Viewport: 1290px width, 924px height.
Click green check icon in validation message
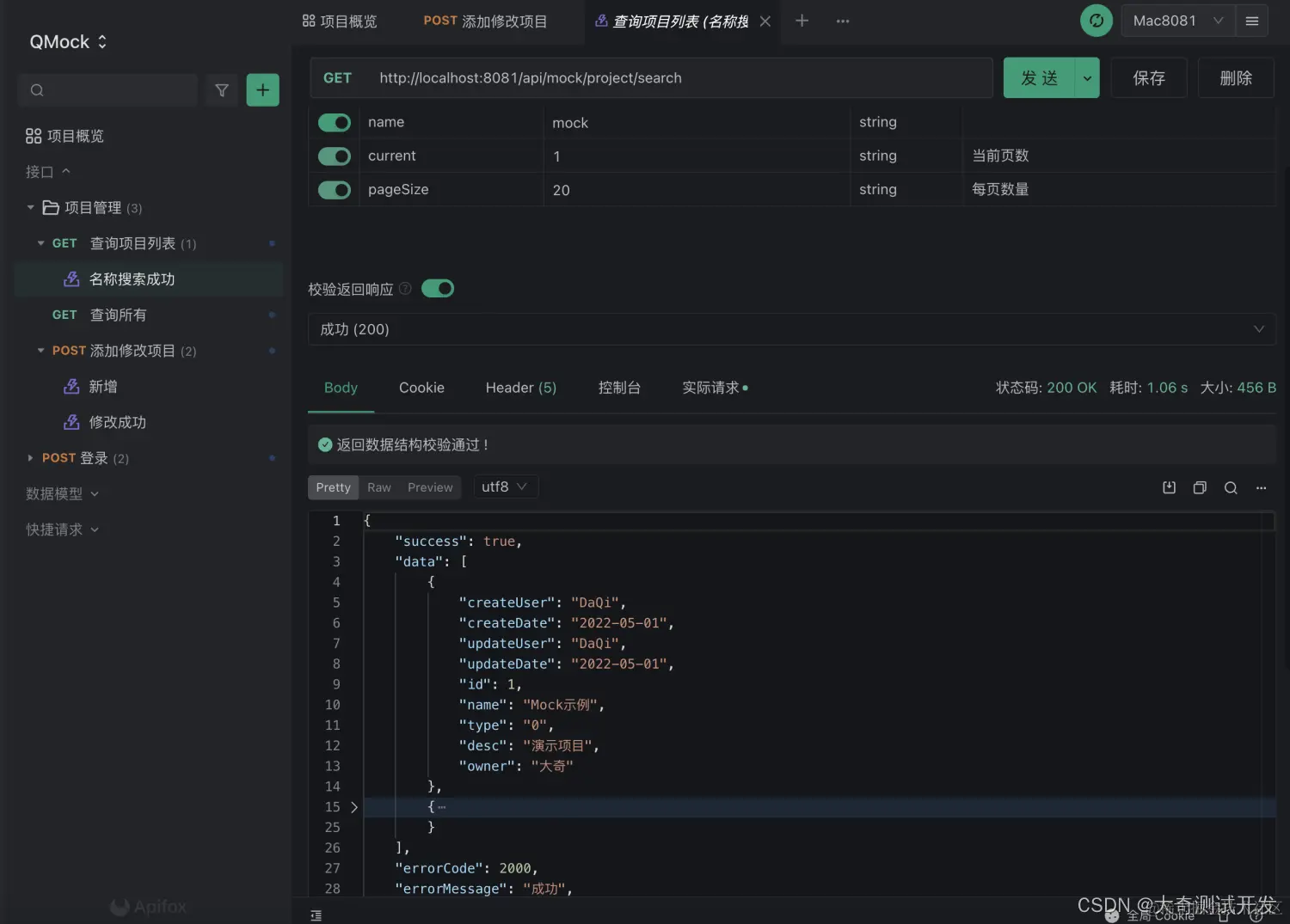pyautogui.click(x=325, y=444)
